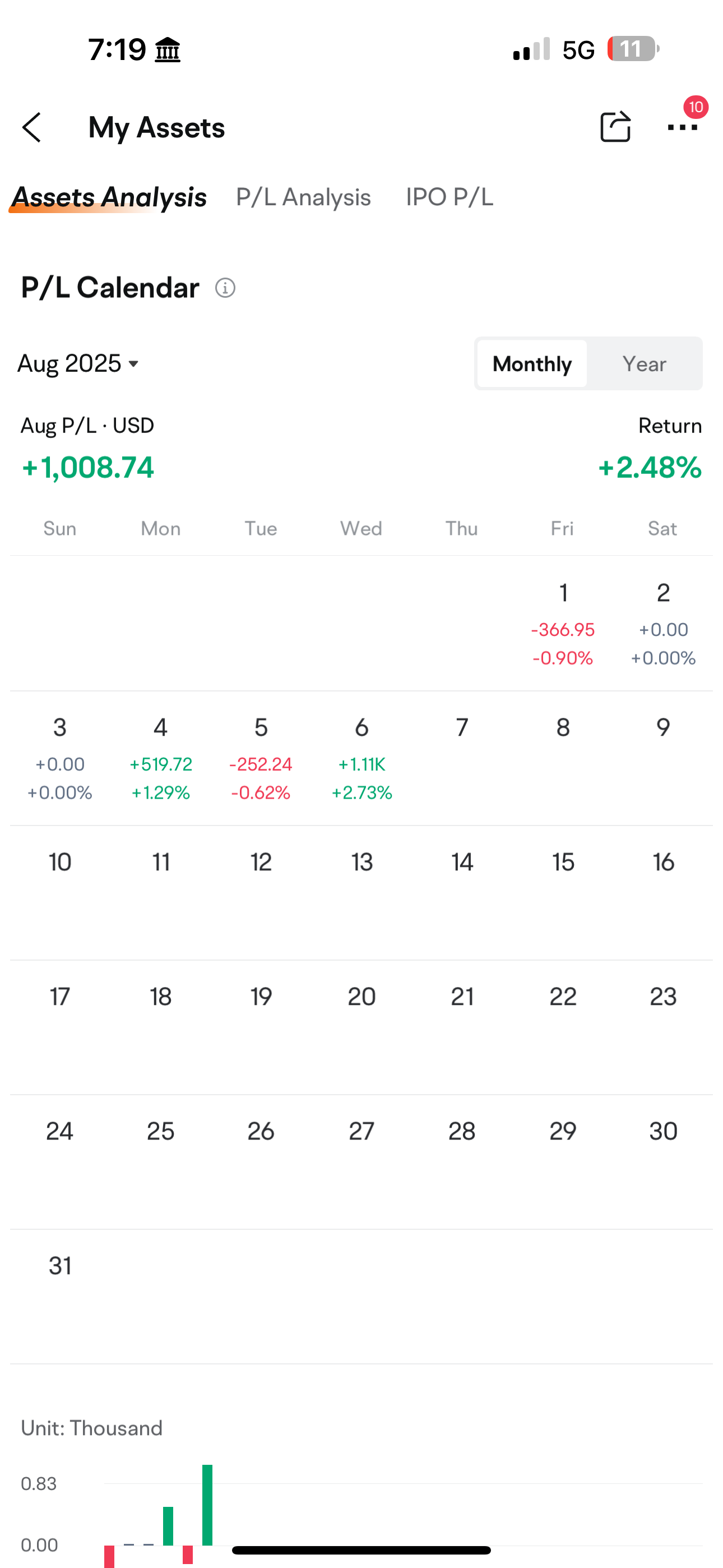723x1568 pixels.
Task: Tap day 7 in the calendar
Action: (x=462, y=727)
